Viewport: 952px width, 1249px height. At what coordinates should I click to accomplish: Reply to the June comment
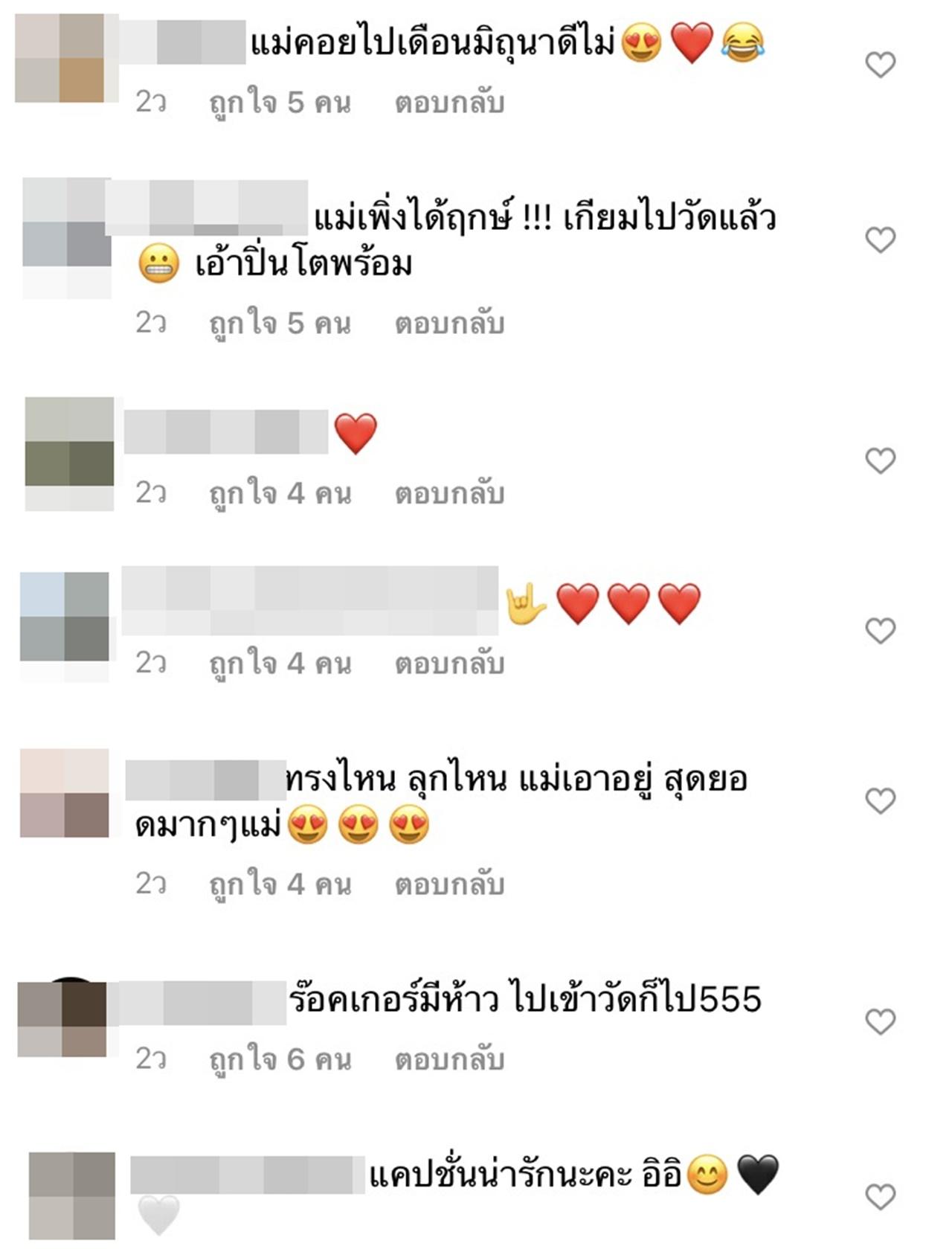449,103
